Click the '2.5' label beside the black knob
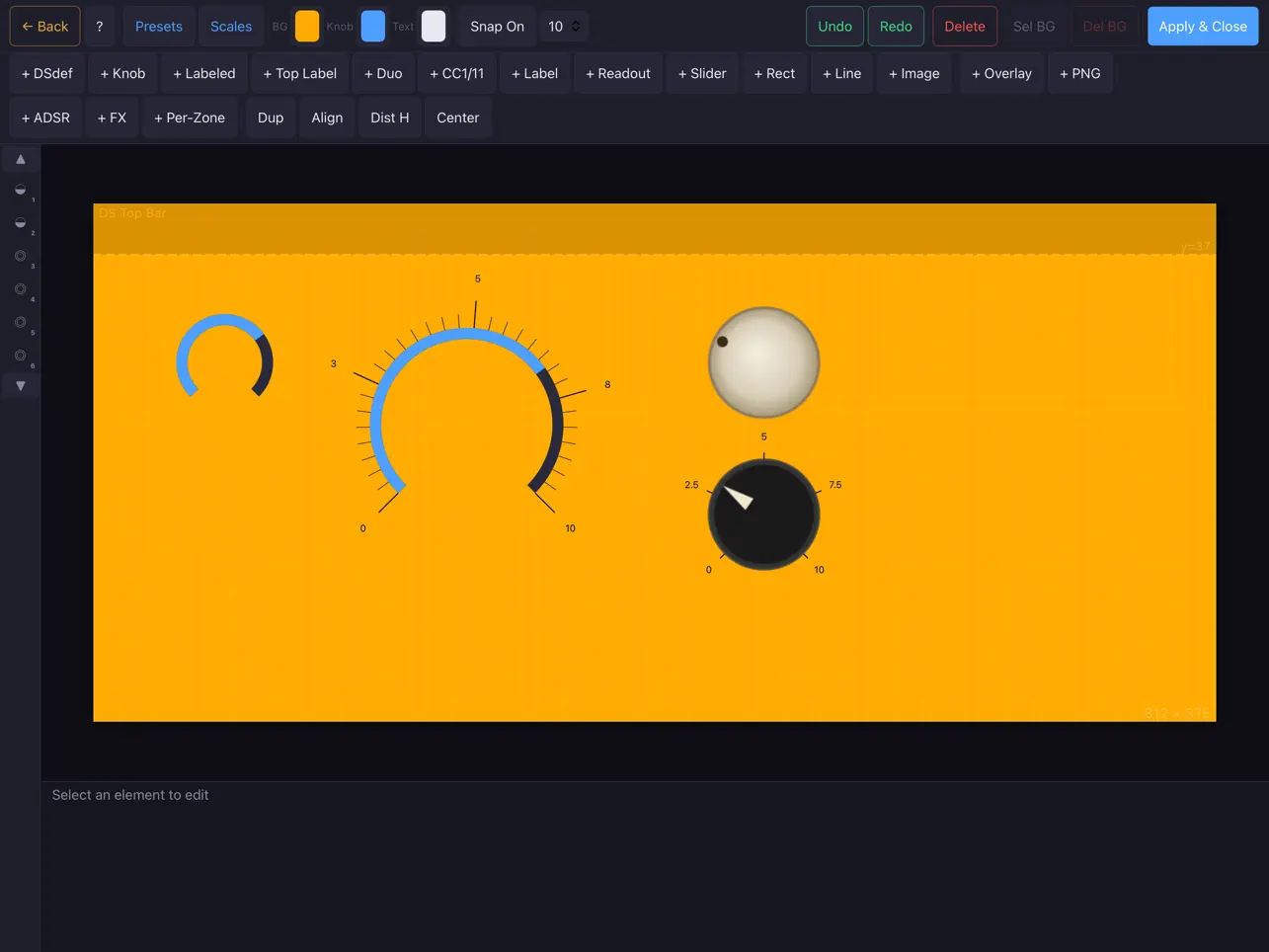This screenshot has width=1269, height=952. [x=691, y=485]
